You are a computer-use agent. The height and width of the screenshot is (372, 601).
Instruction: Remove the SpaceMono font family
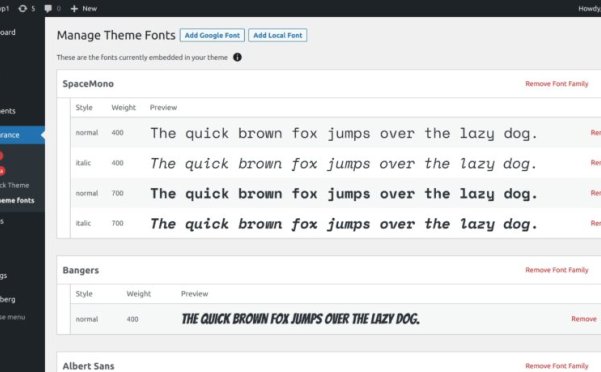pos(556,84)
